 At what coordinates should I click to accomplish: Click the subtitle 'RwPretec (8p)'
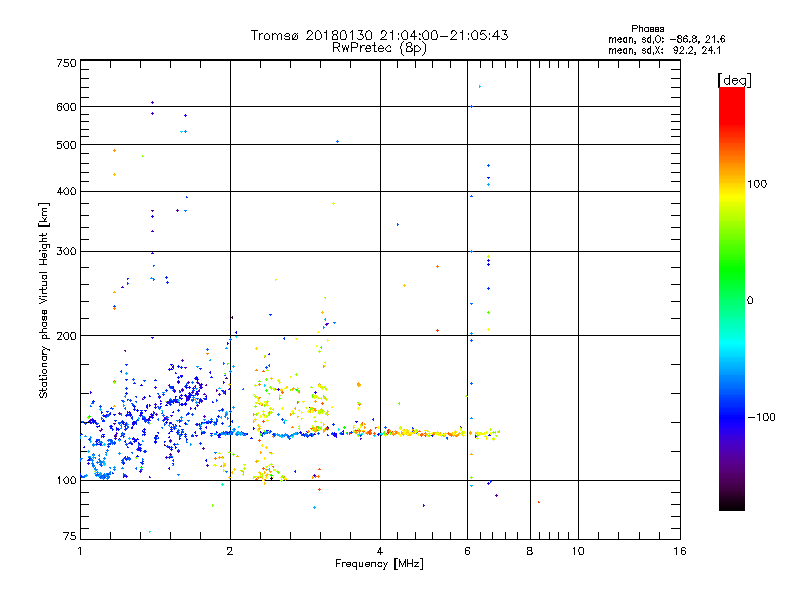[x=379, y=48]
